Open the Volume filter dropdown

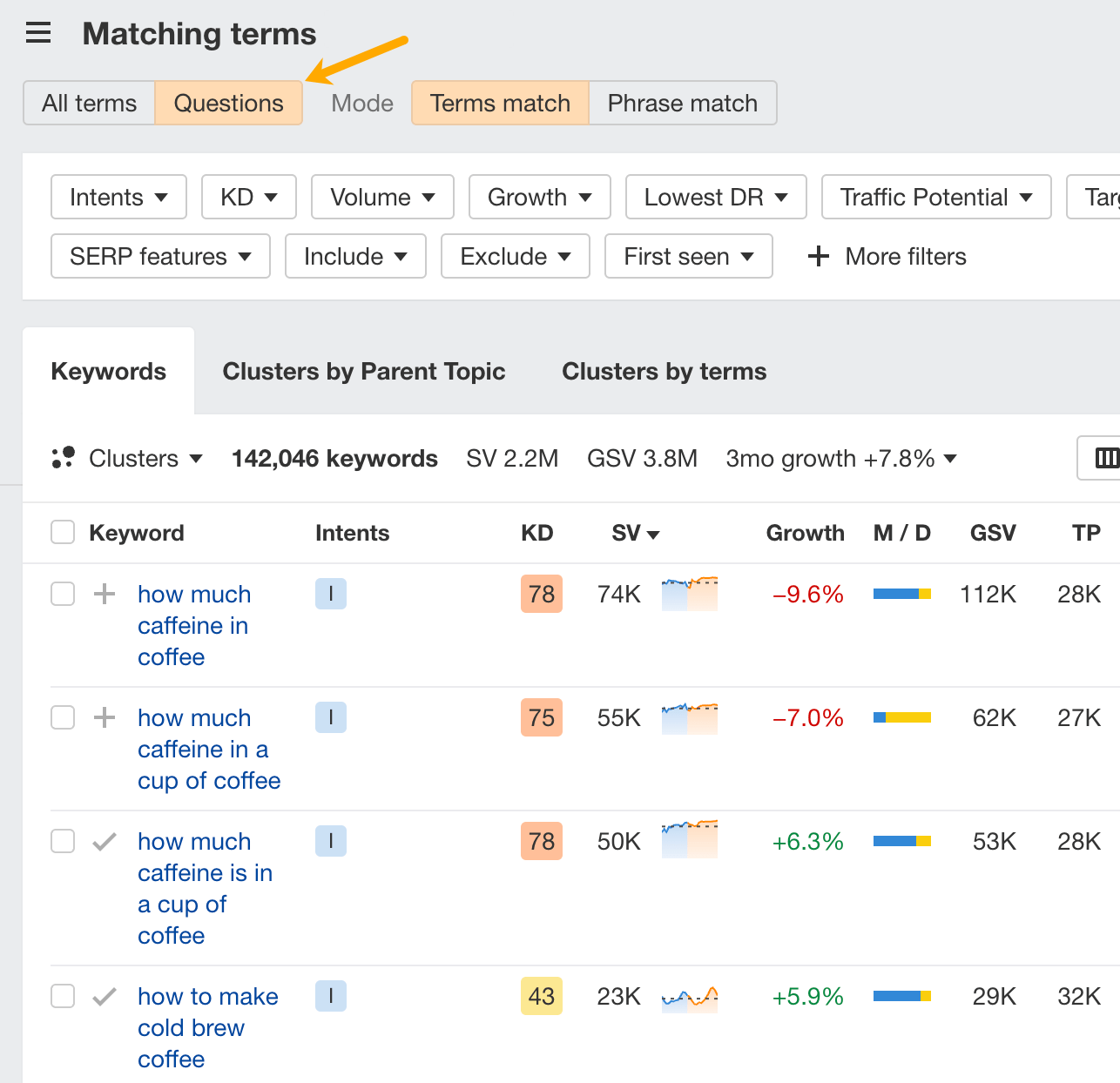(x=381, y=197)
